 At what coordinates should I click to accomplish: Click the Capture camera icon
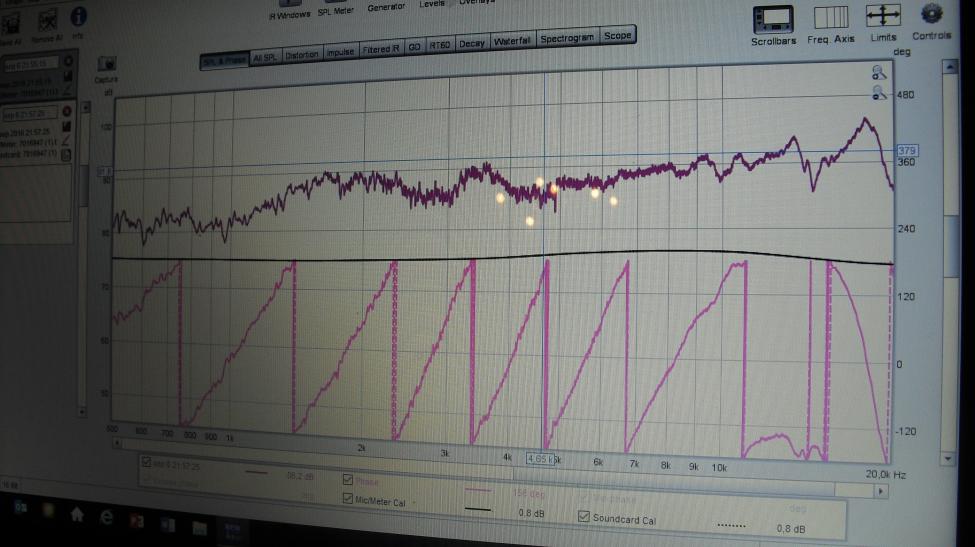[x=106, y=63]
